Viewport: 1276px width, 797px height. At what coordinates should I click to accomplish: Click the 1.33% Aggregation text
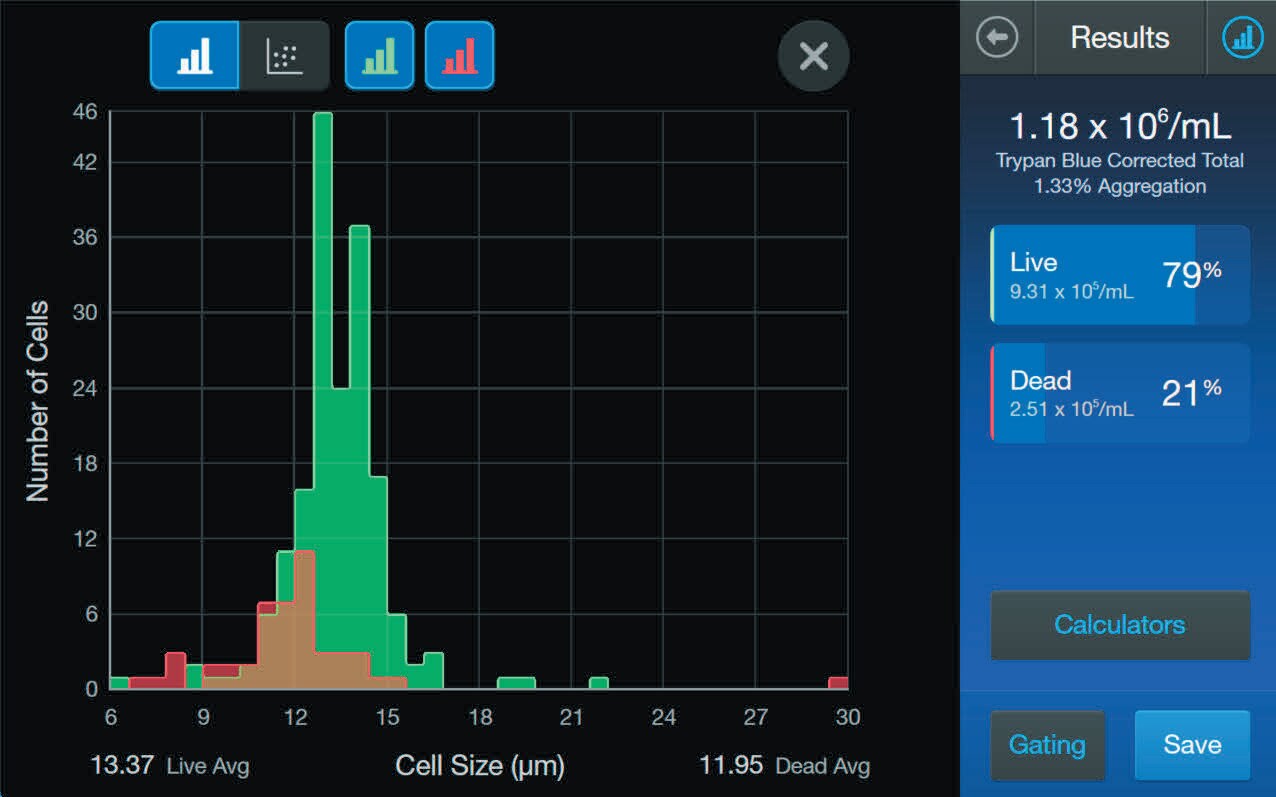(1119, 186)
